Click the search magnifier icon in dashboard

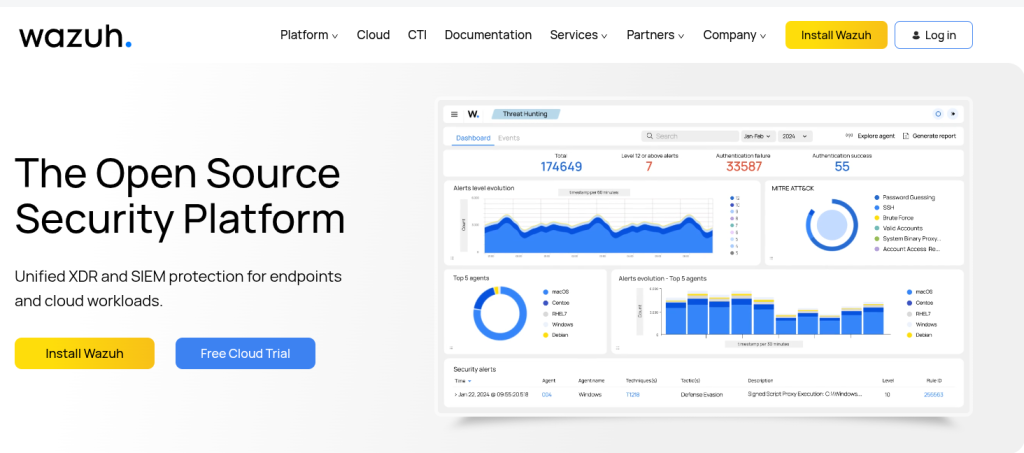(x=649, y=136)
